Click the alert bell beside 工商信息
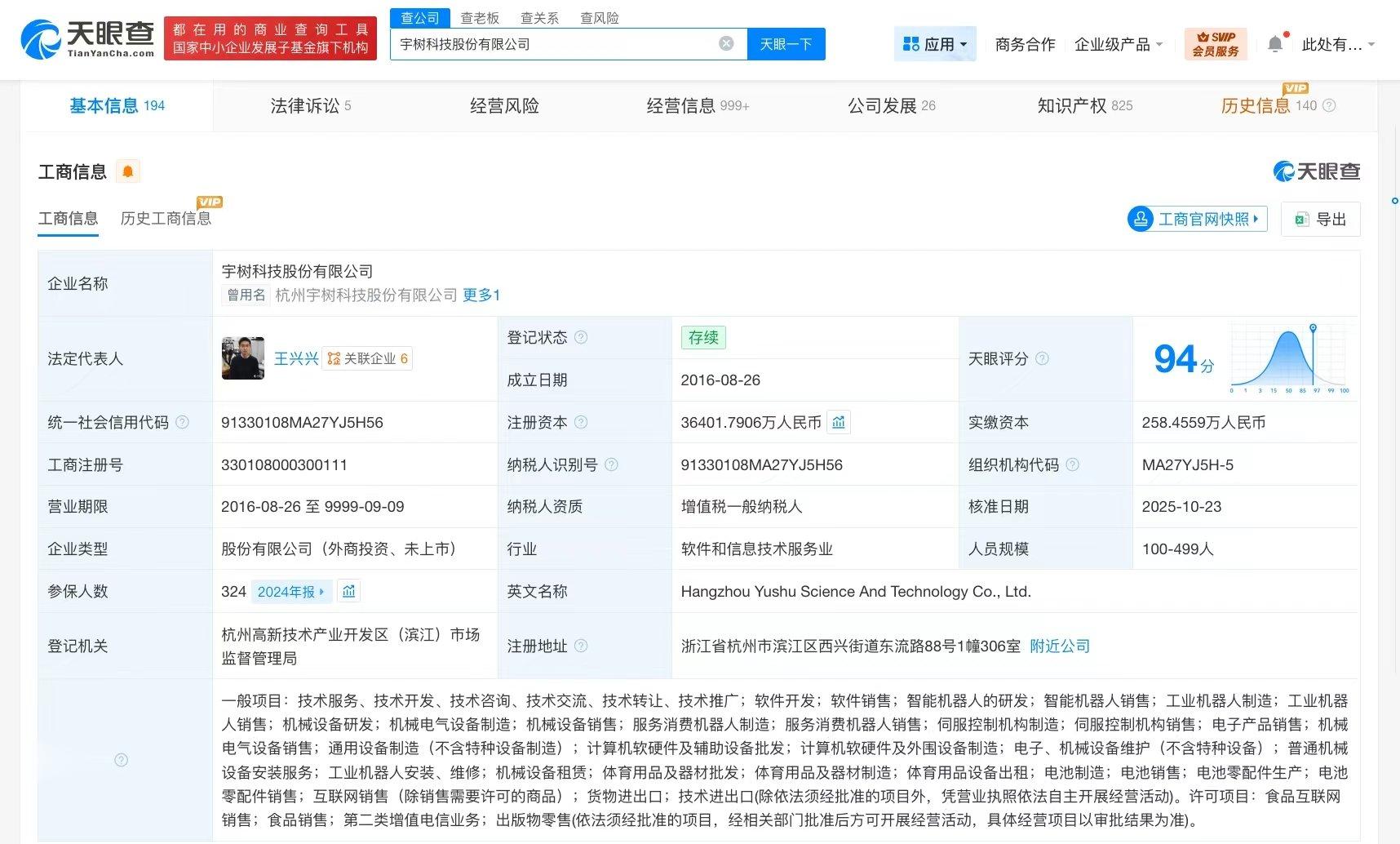Viewport: 1400px width, 844px height. [128, 171]
